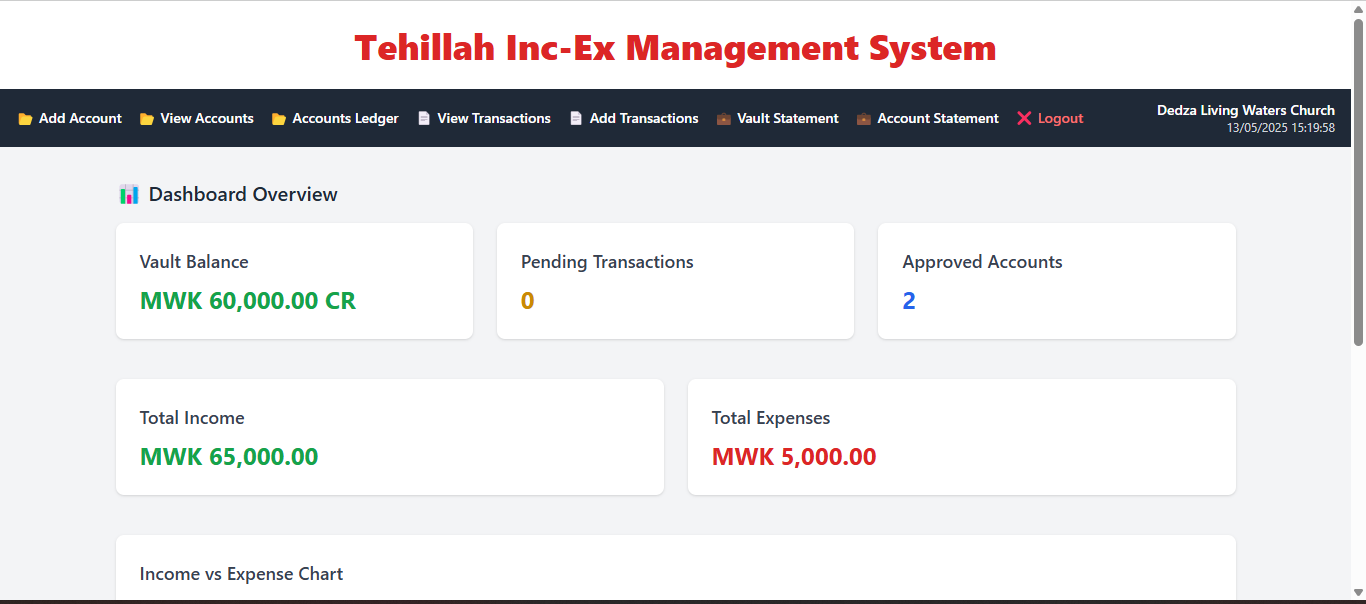Click the Pending Transactions count card
Image resolution: width=1366 pixels, height=604 pixels.
point(675,281)
